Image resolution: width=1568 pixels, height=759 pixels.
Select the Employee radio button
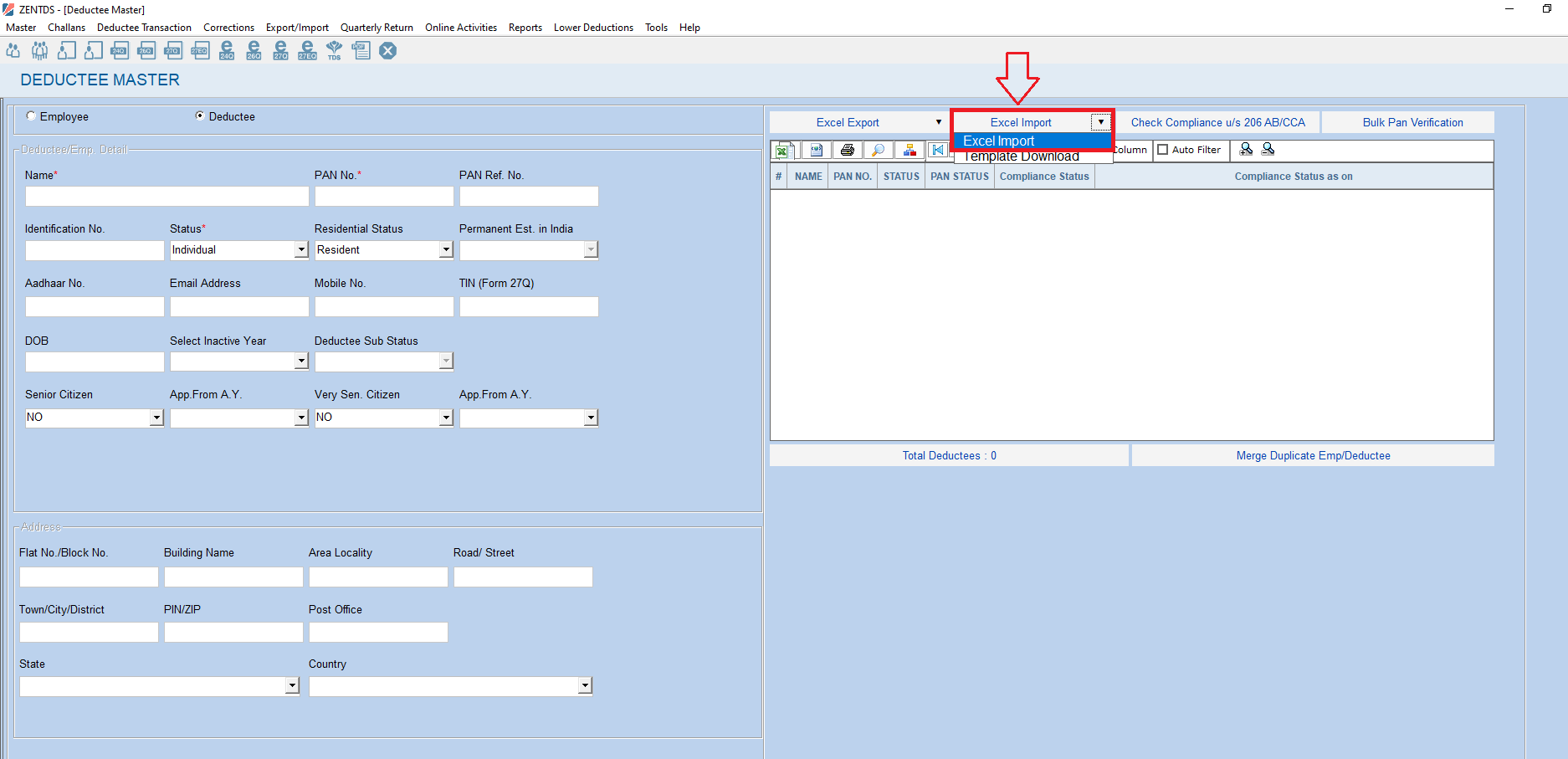click(x=31, y=116)
